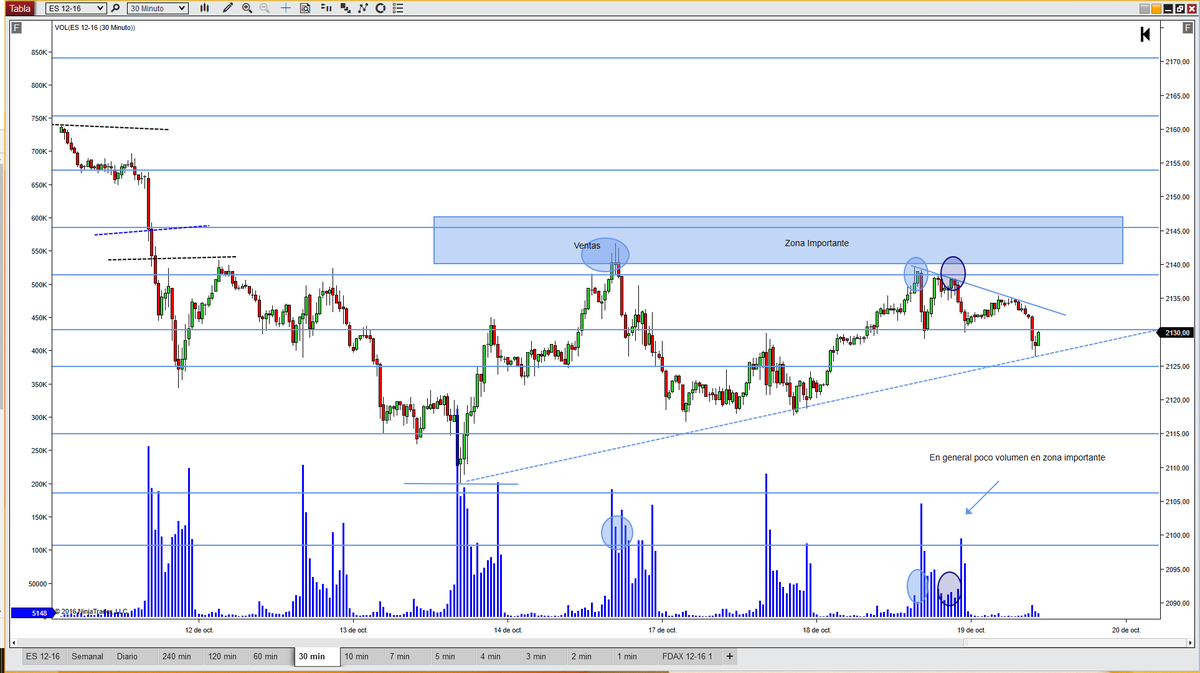Click the zoom in magnifier icon
The image size is (1200, 673).
click(247, 8)
